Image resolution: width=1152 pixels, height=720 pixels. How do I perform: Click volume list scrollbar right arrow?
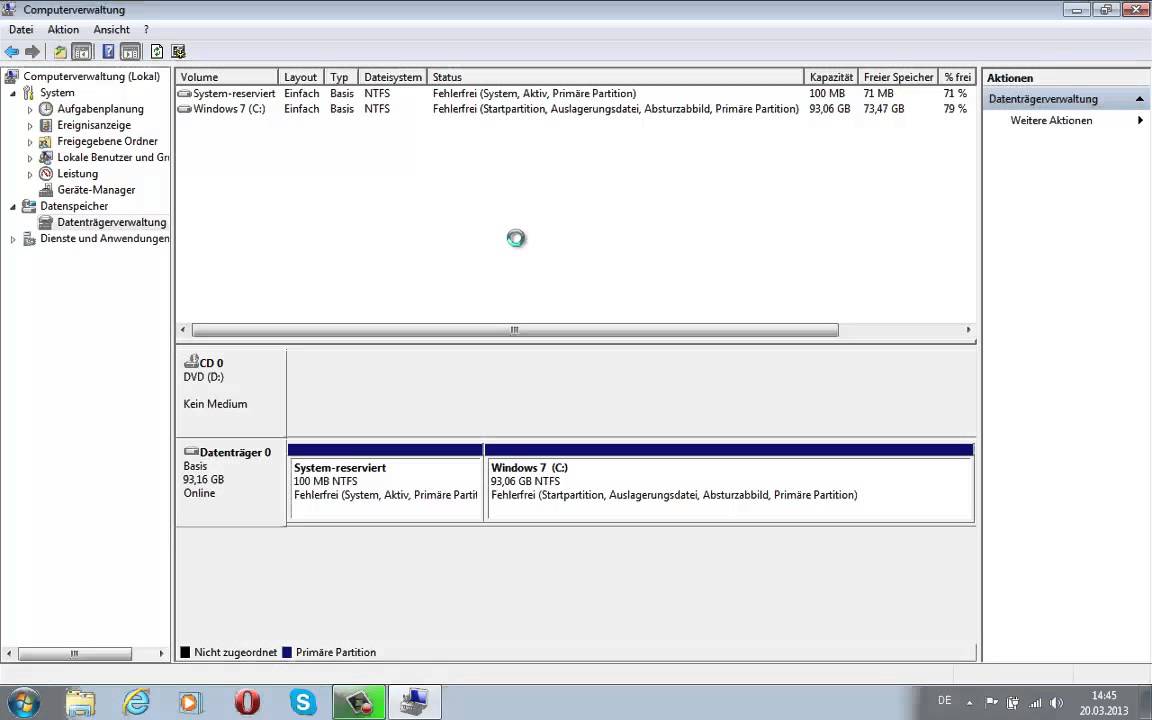pyautogui.click(x=968, y=330)
